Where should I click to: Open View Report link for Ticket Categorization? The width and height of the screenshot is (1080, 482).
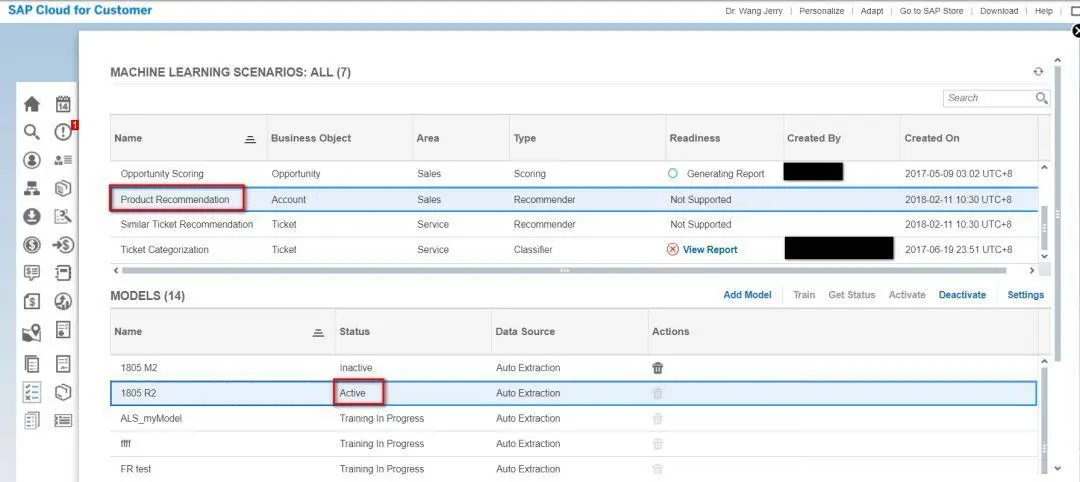[709, 250]
